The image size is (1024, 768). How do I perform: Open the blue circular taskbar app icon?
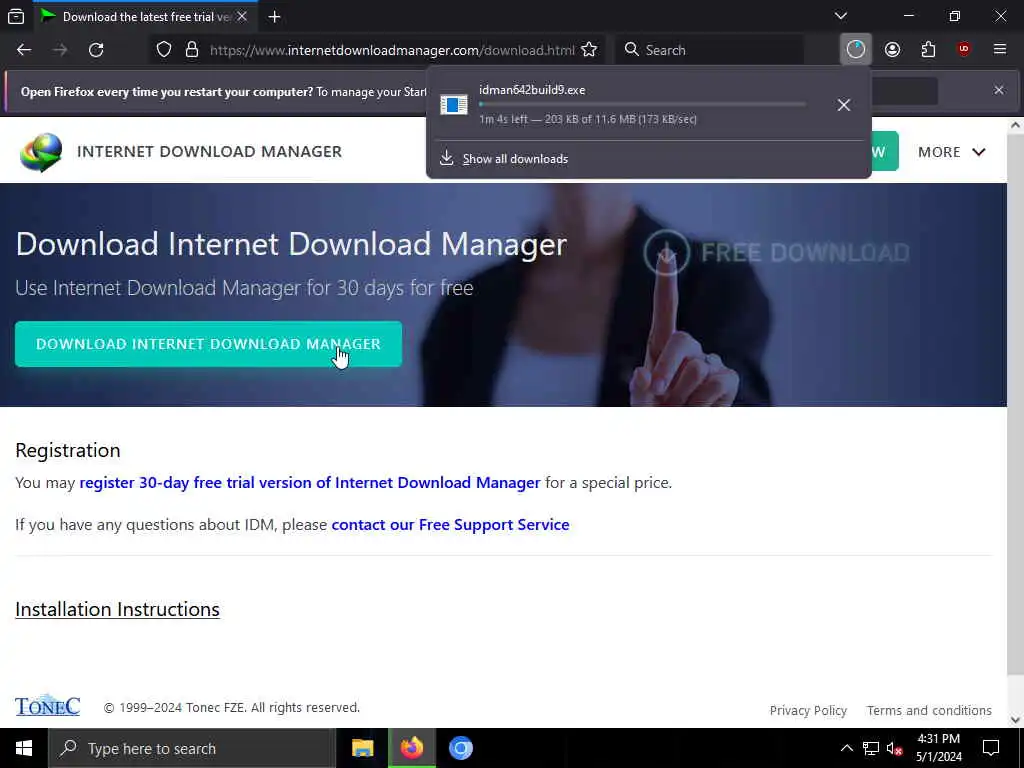[460, 748]
